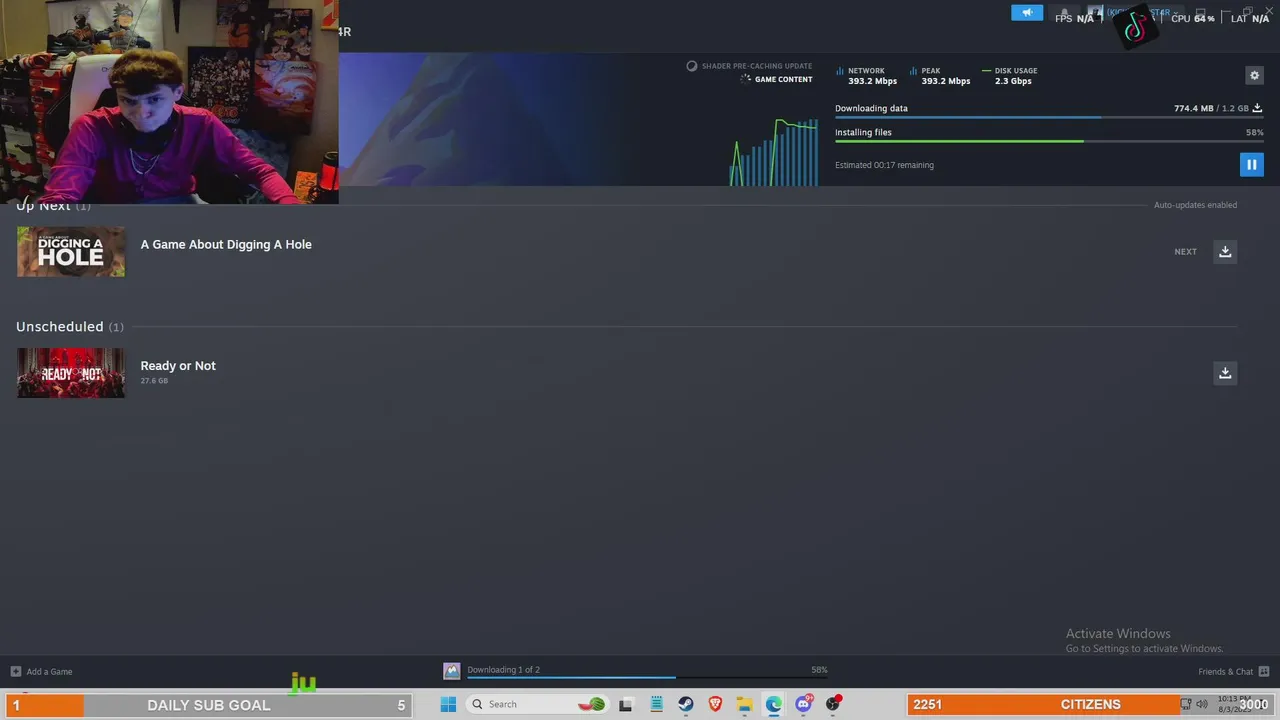This screenshot has height=720, width=1280.
Task: Click the NETWORK 393.2 Mbps stat
Action: pyautogui.click(x=868, y=76)
